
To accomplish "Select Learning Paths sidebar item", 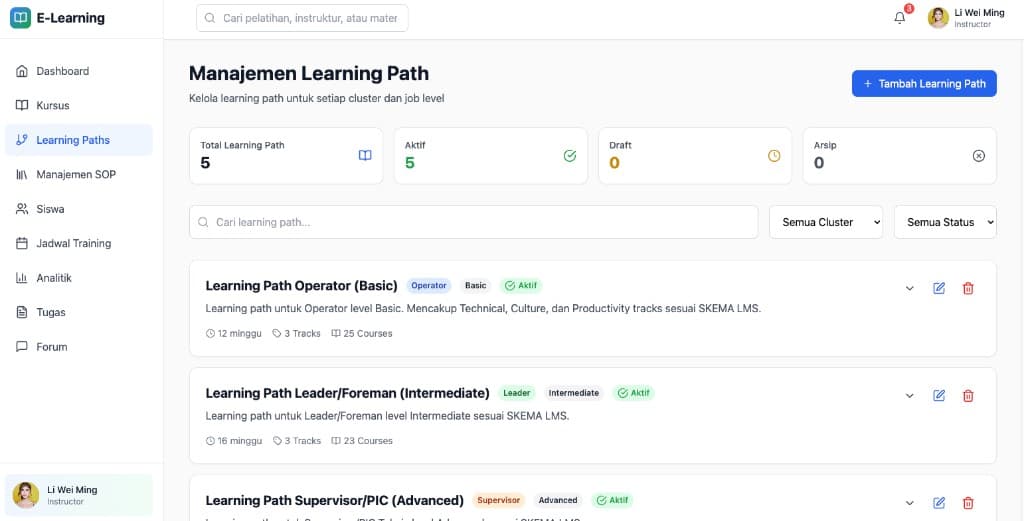I will (79, 140).
